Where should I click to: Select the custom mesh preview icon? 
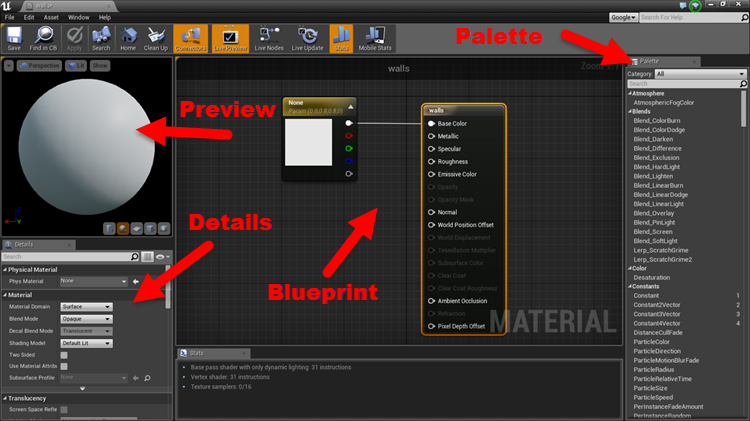pos(164,229)
